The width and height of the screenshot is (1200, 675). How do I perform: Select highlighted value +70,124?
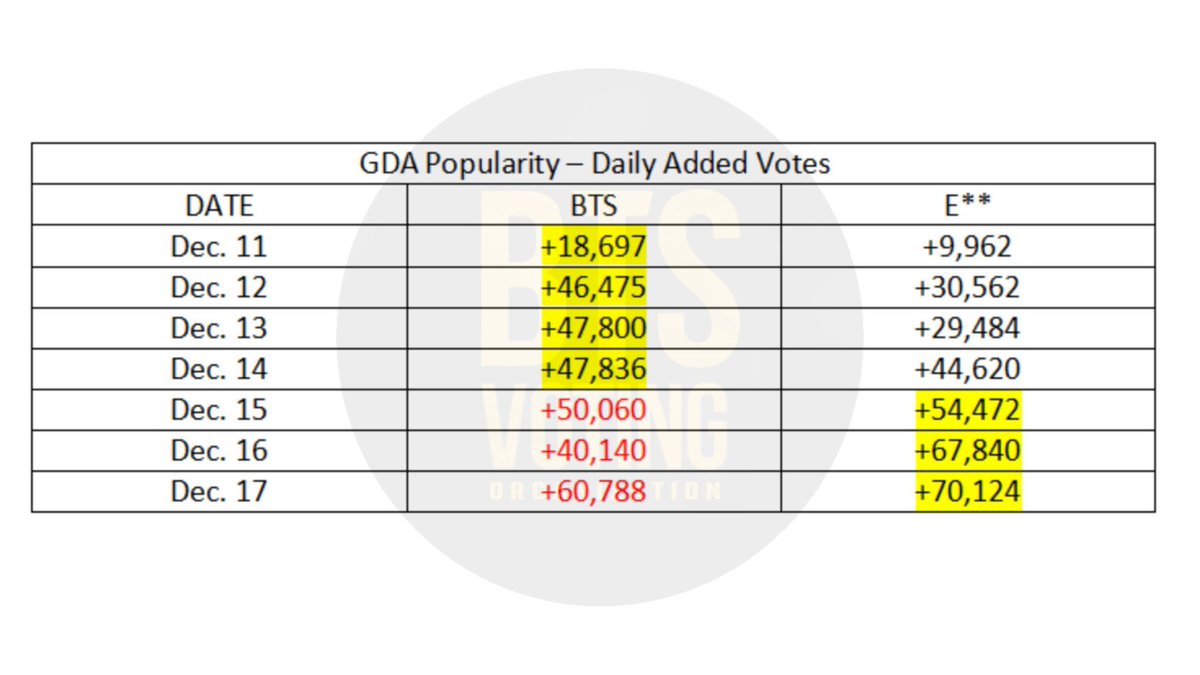click(968, 492)
